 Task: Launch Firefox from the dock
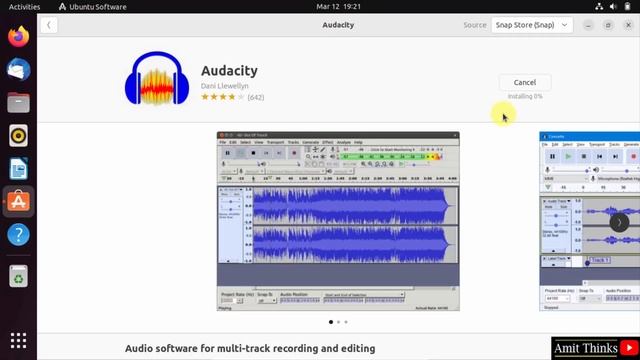18,37
